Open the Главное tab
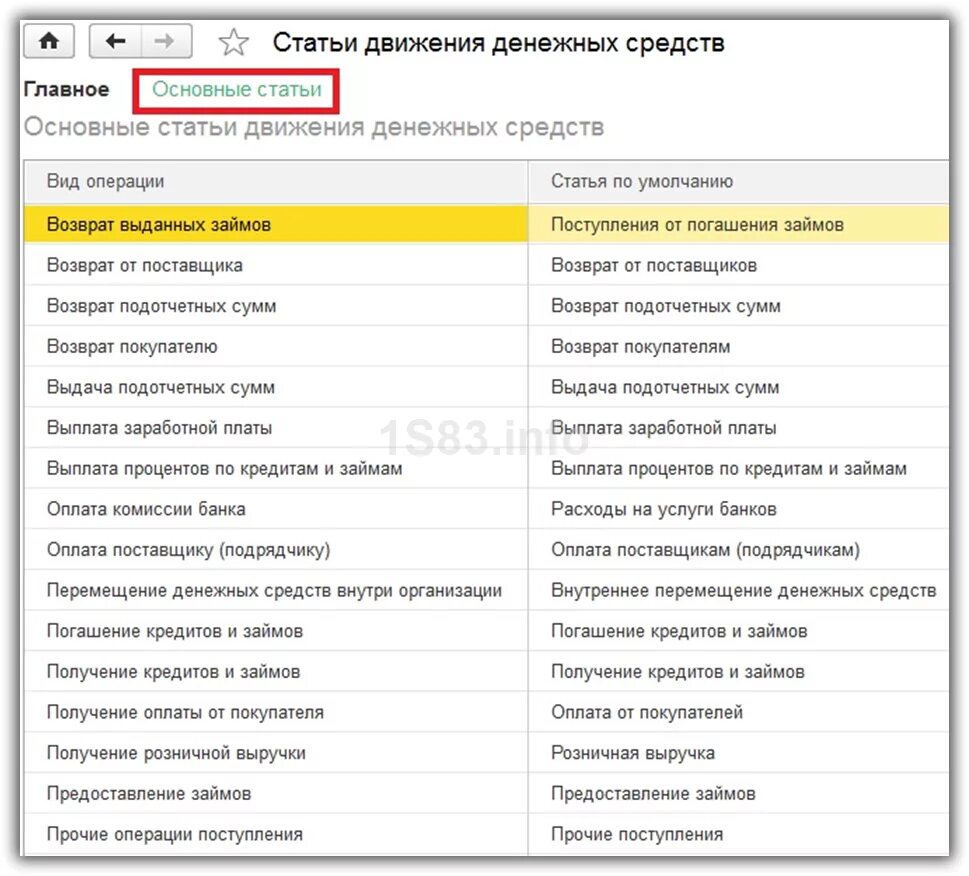 (x=66, y=90)
